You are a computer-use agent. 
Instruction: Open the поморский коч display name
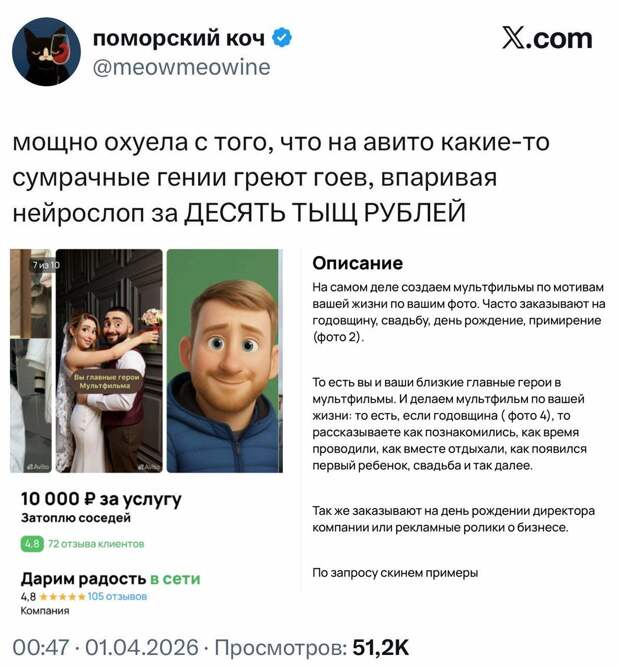click(x=179, y=38)
